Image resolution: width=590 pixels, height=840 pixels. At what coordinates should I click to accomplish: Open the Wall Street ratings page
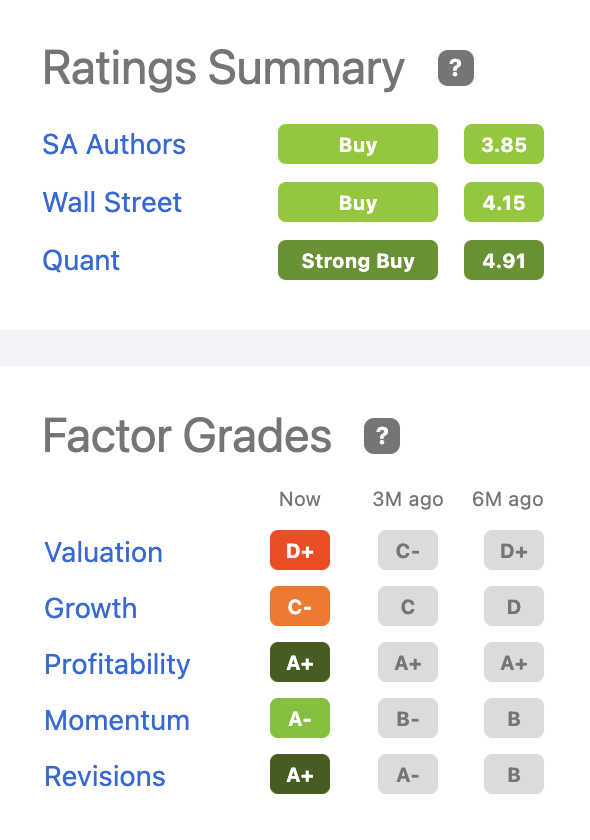coord(112,203)
